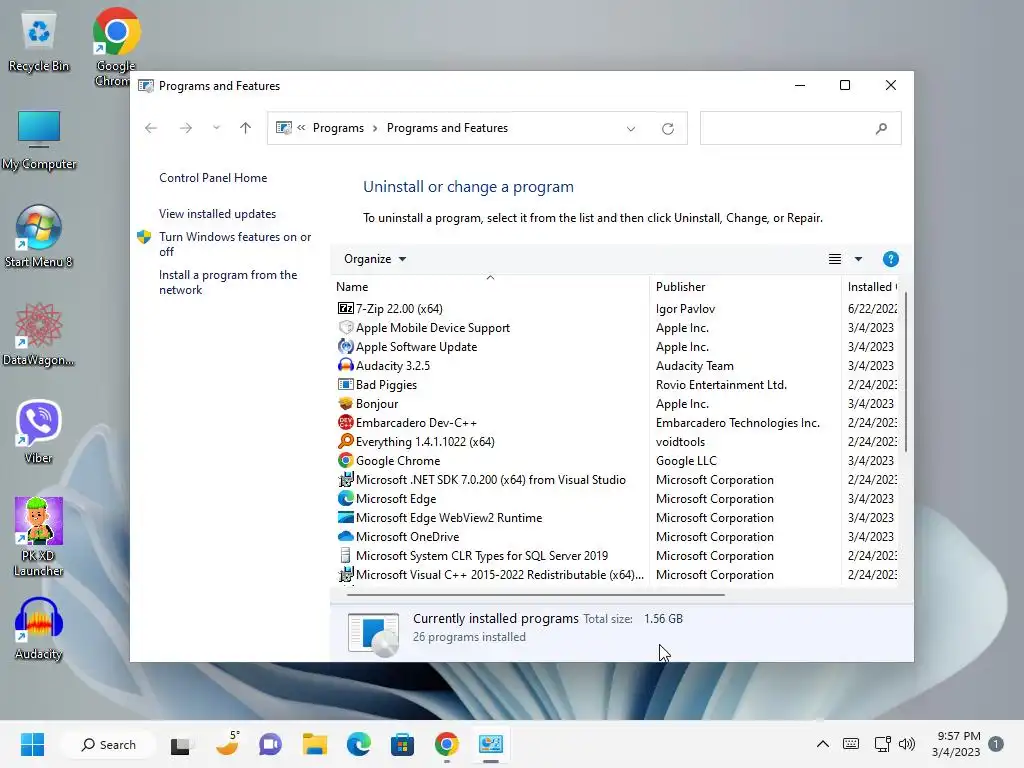Click Install a program from the network
1024x768 pixels.
coord(228,282)
